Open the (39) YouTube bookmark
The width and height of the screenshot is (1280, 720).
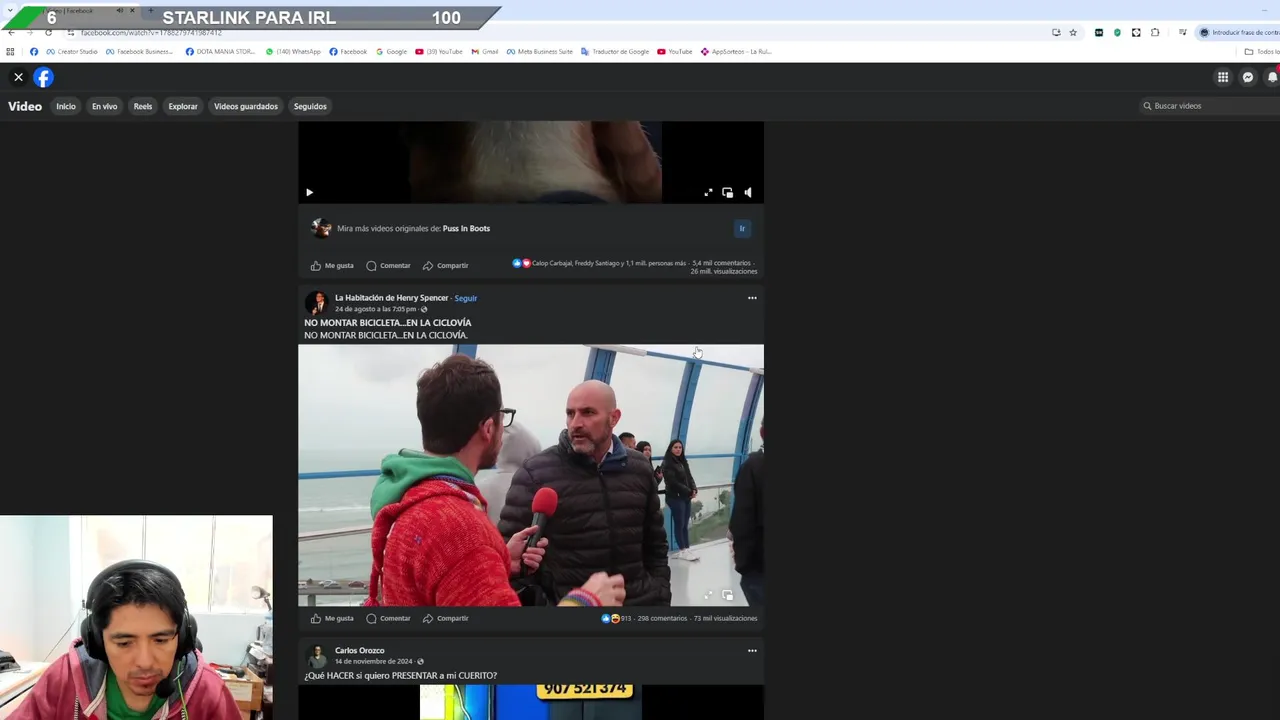point(438,52)
